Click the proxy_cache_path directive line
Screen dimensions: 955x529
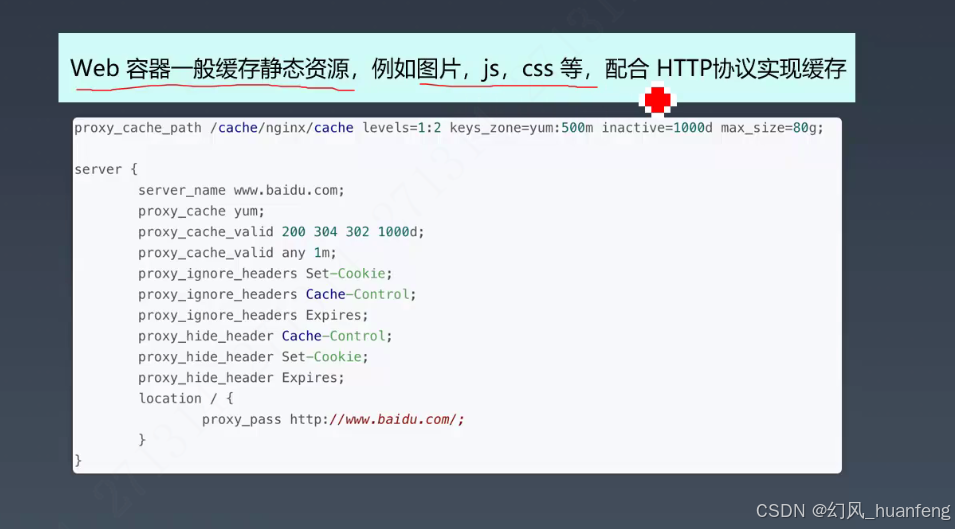(449, 128)
